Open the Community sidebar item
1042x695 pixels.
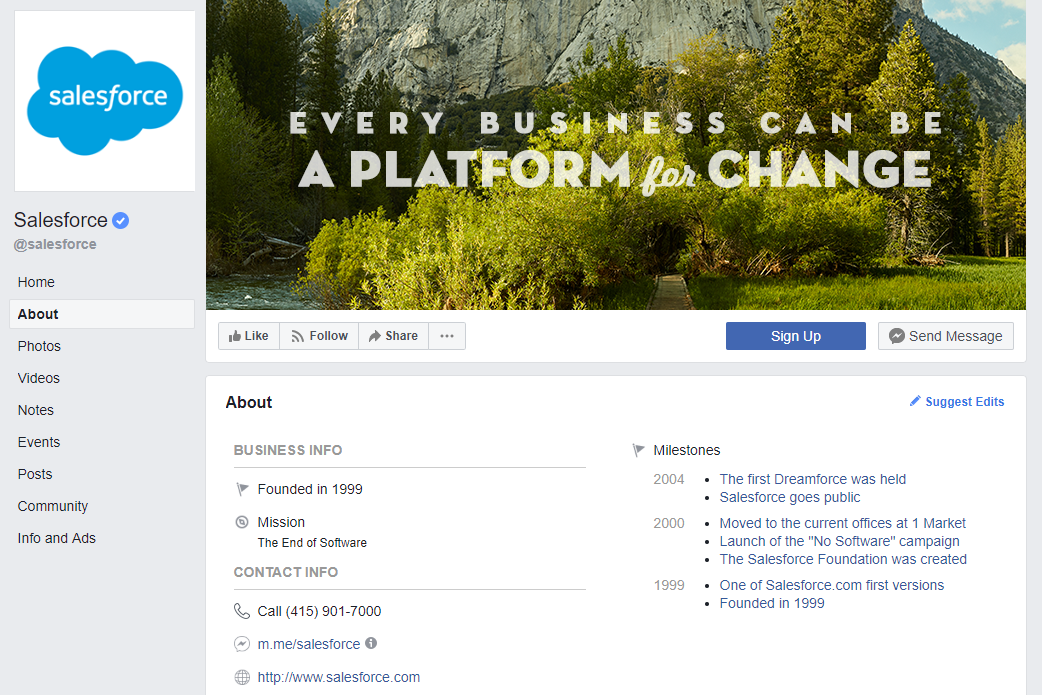tap(53, 506)
